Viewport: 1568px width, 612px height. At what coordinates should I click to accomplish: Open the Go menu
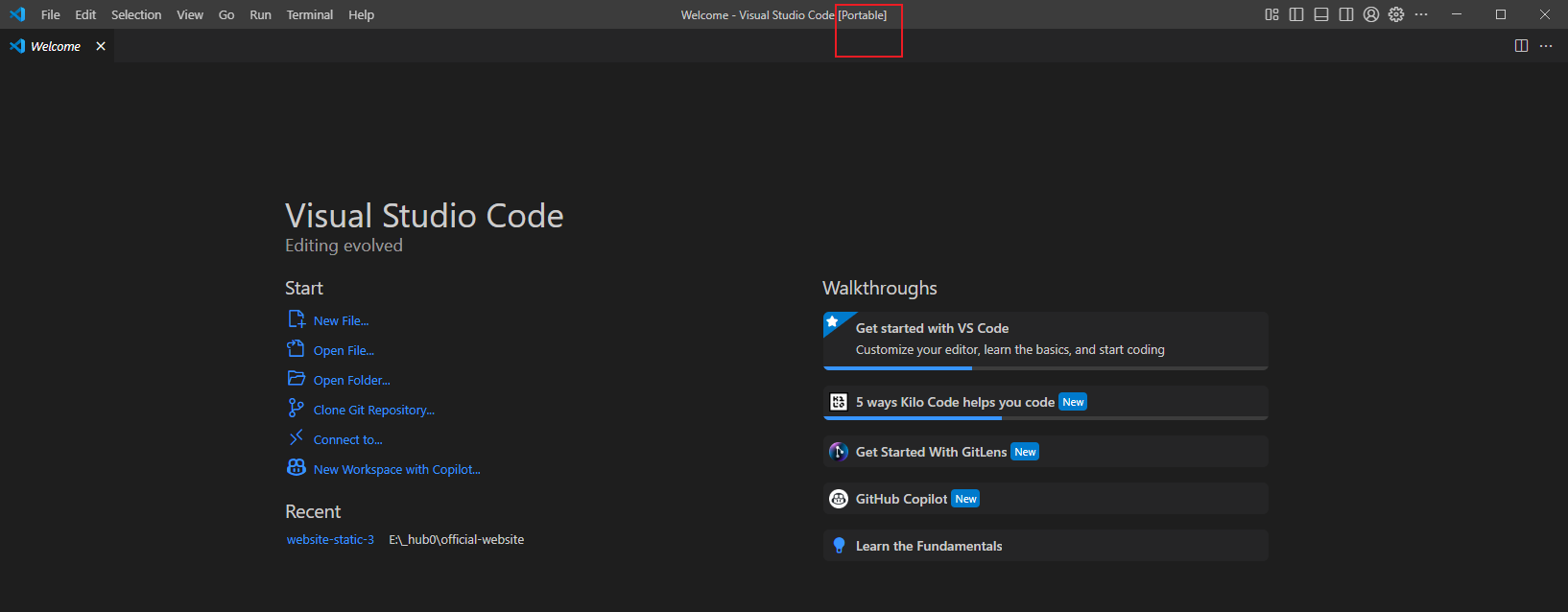coord(226,14)
